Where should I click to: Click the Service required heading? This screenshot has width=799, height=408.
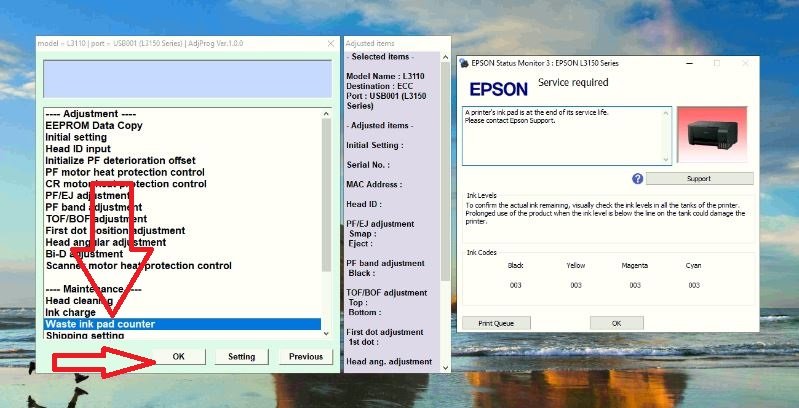tap(573, 83)
